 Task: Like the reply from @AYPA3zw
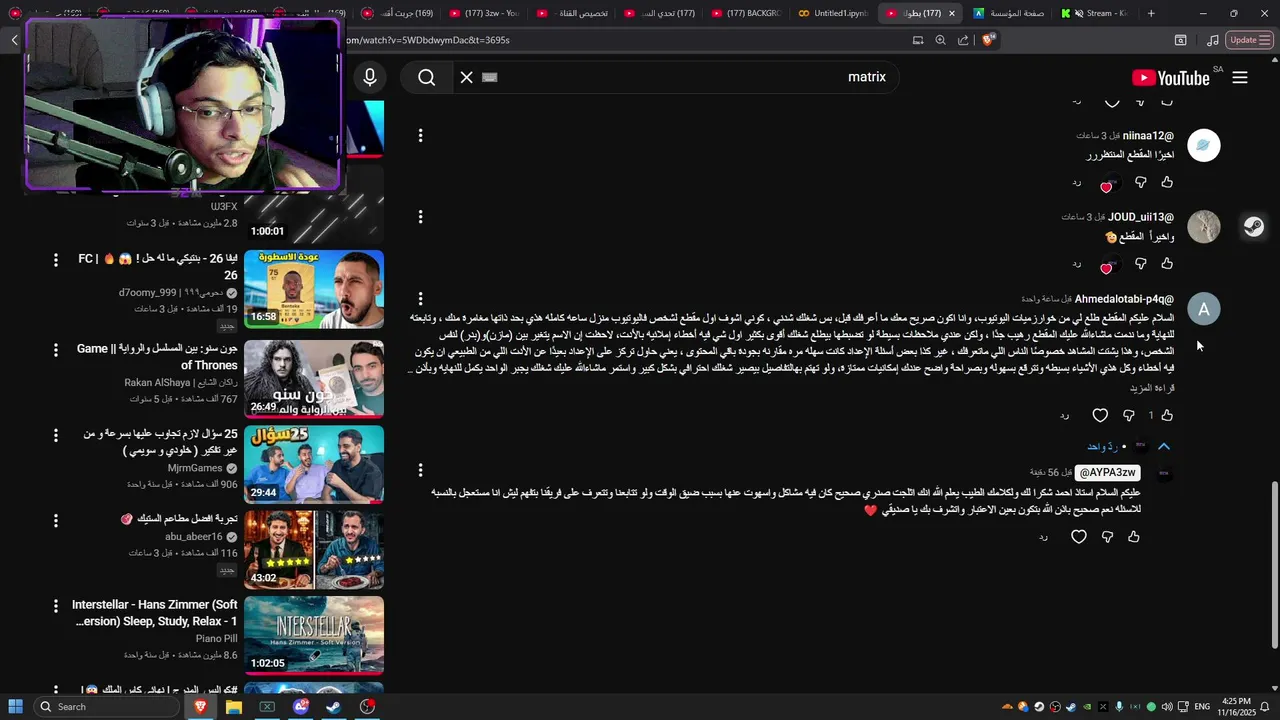(x=1134, y=537)
